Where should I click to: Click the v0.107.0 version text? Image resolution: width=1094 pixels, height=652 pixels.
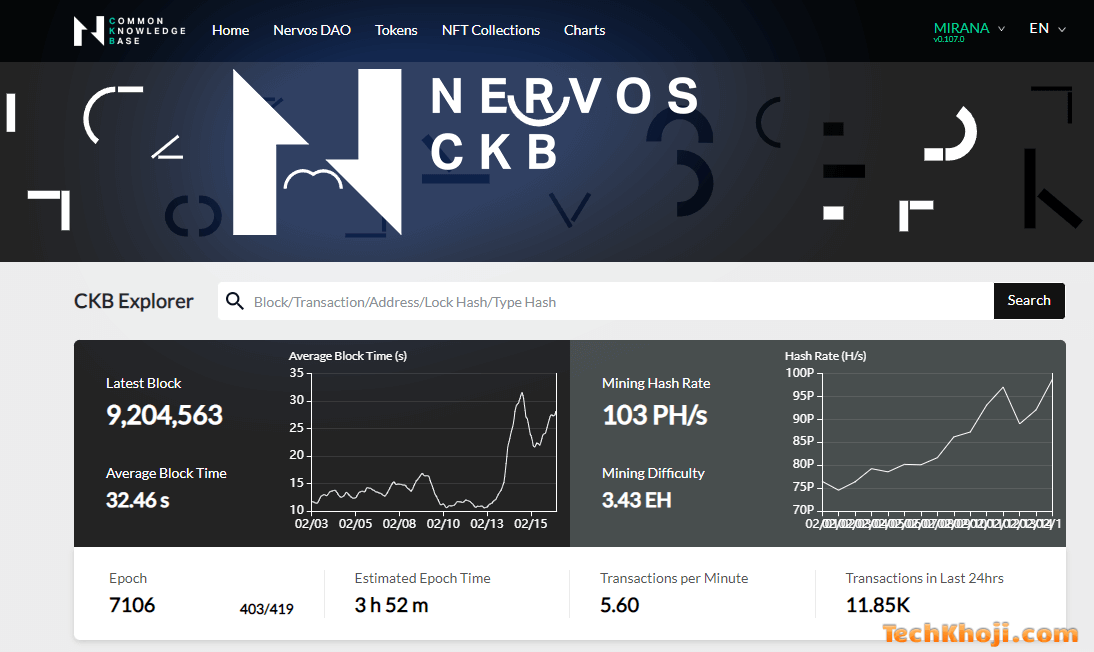pyautogui.click(x=949, y=40)
